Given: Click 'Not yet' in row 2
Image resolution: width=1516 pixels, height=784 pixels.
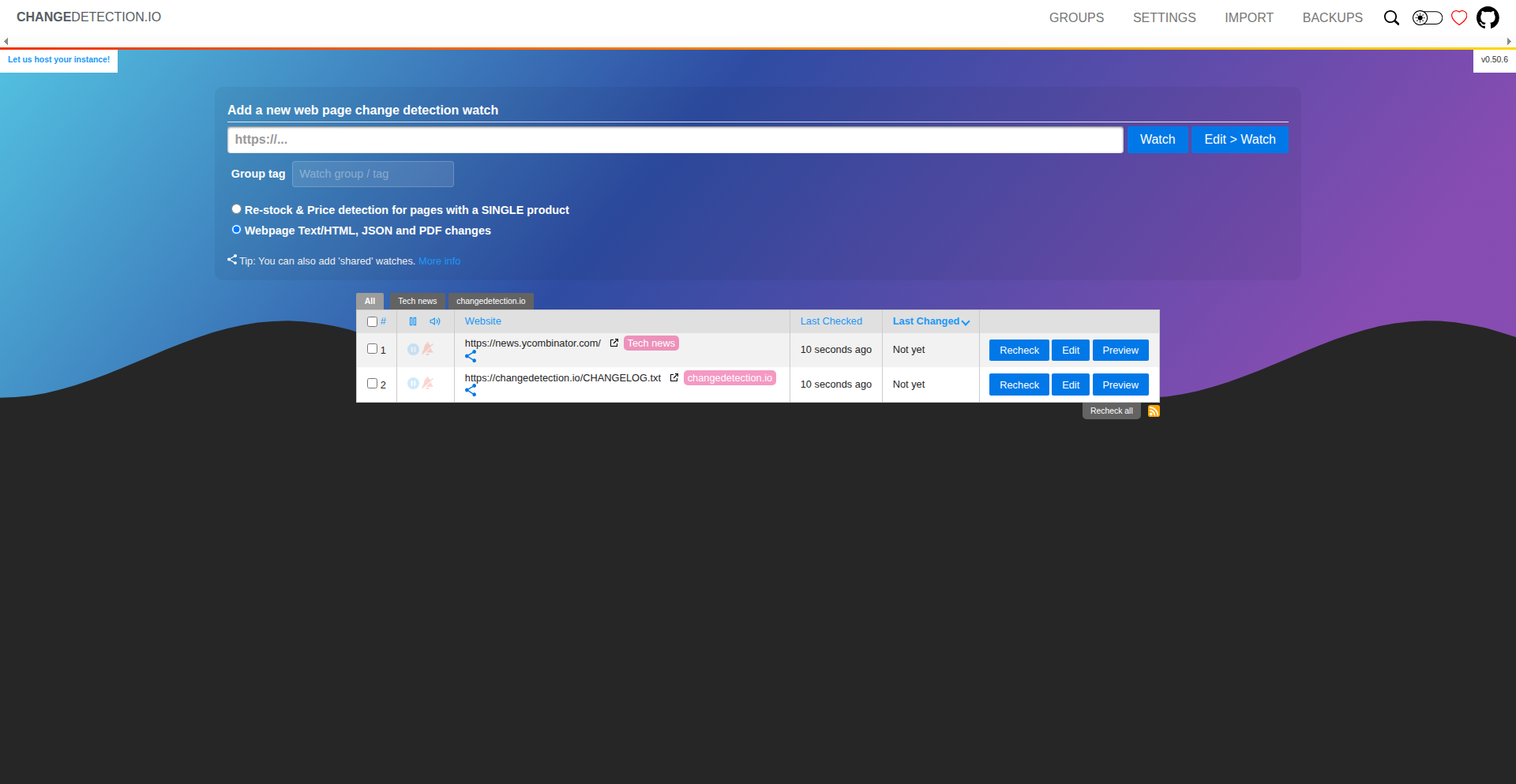Looking at the screenshot, I should click(x=909, y=384).
